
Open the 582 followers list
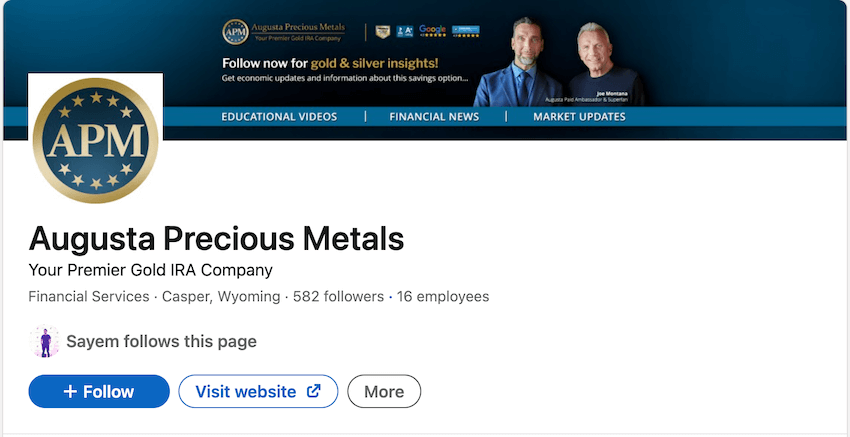[x=338, y=297]
